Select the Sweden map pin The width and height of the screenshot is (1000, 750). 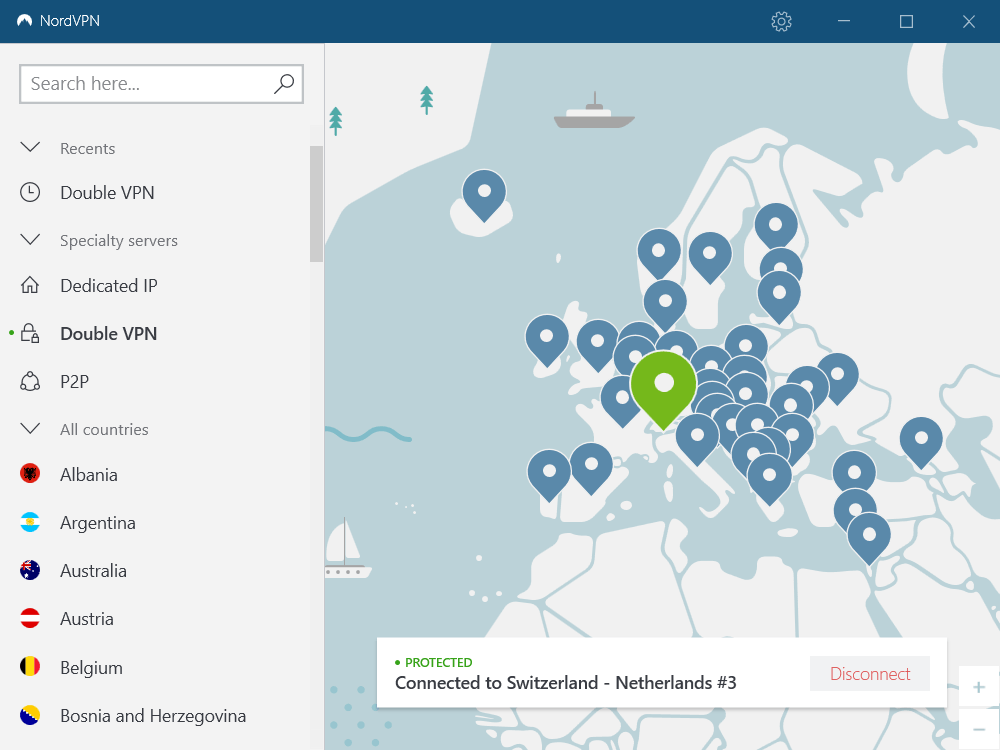point(710,257)
